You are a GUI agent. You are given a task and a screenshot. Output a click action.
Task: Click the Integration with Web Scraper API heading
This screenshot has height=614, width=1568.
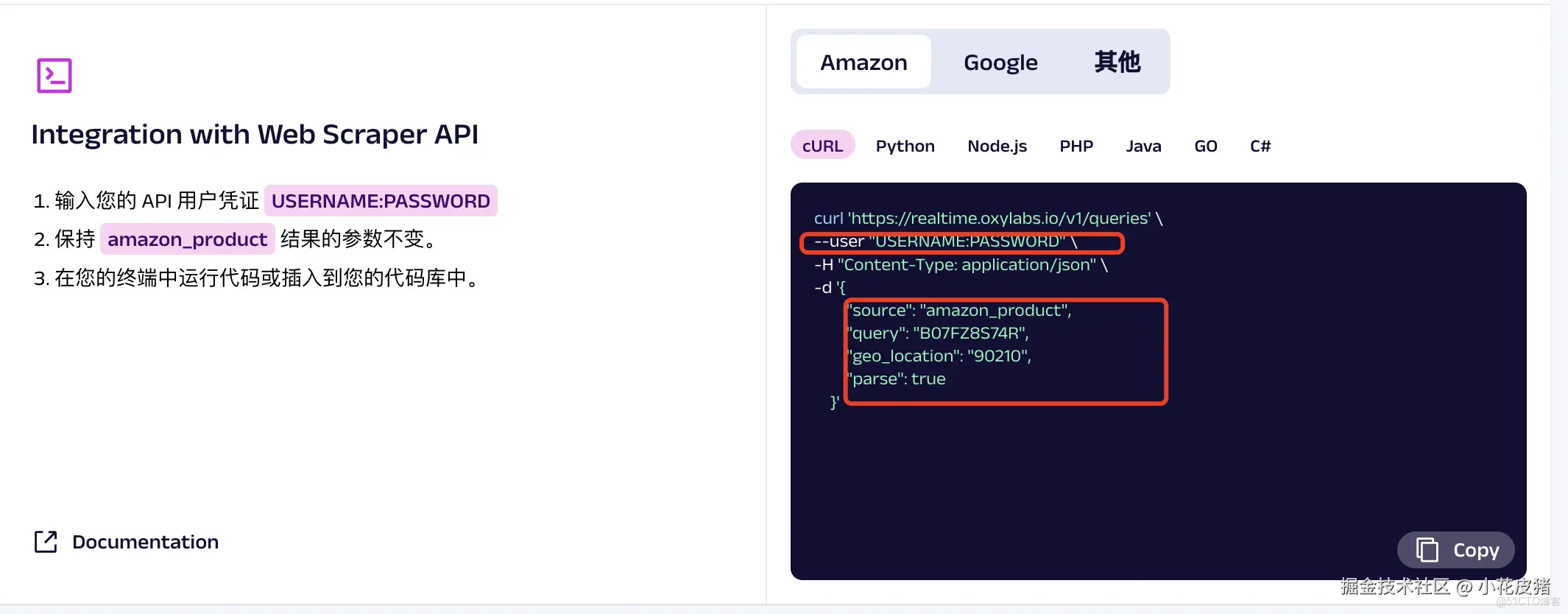click(x=255, y=135)
